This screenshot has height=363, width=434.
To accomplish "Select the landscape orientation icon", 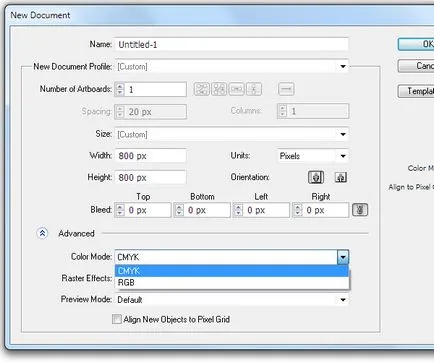I will tap(340, 177).
